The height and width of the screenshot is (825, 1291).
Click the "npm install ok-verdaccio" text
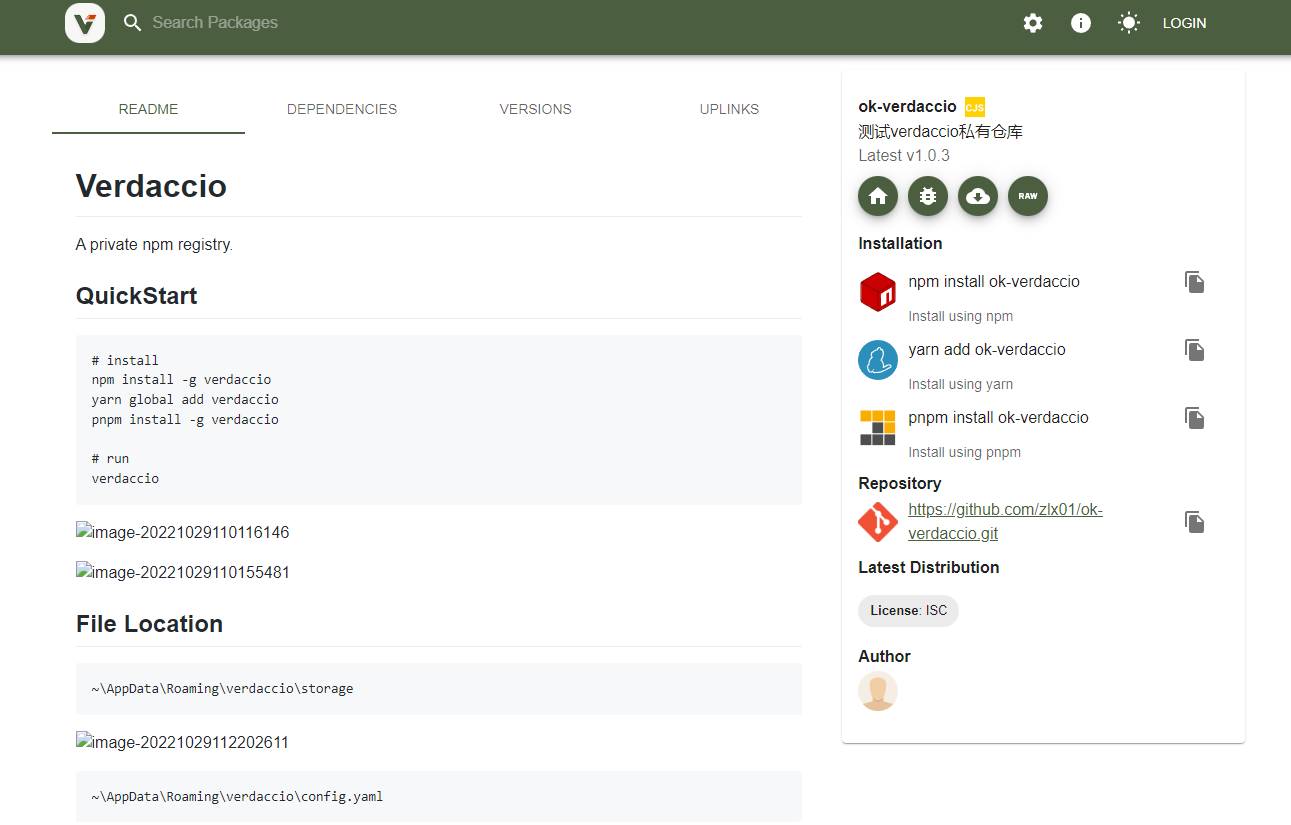[994, 282]
